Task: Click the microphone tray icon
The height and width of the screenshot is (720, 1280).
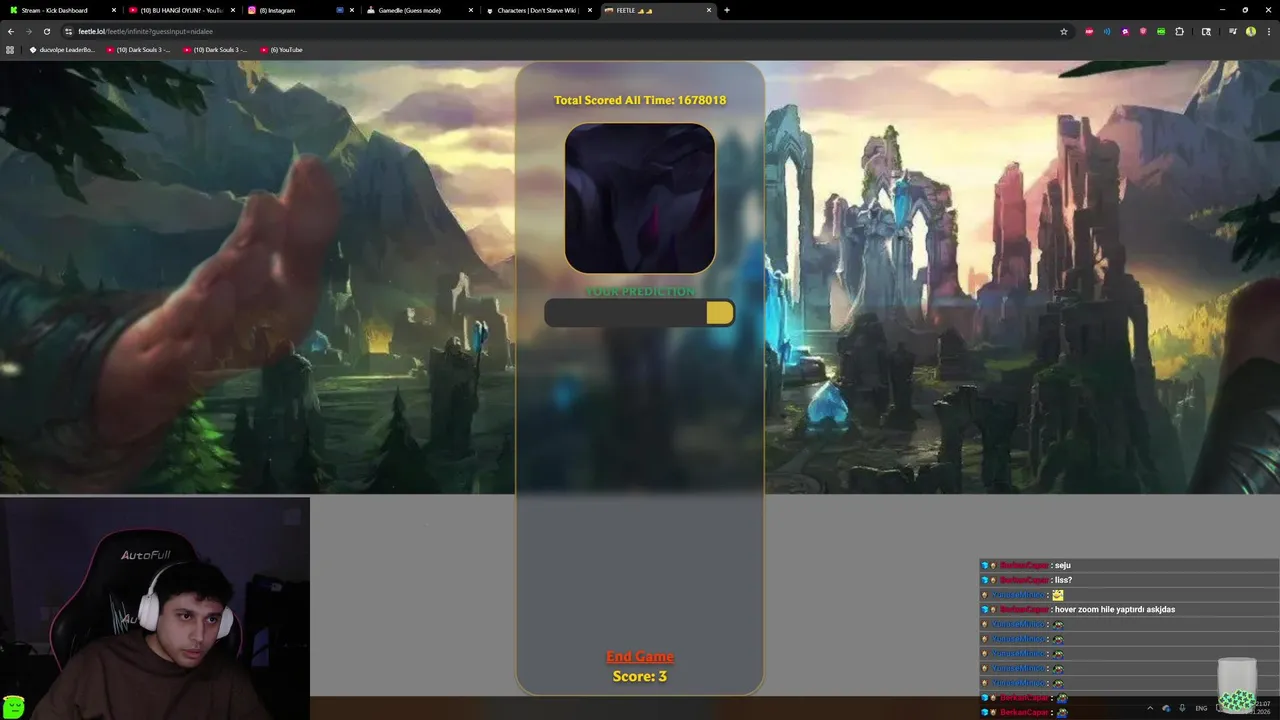Action: tap(1182, 708)
